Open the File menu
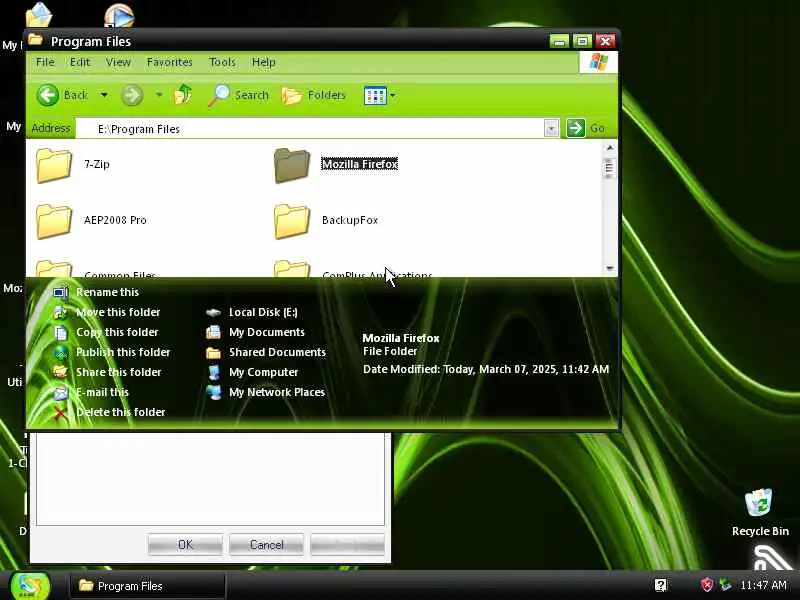The image size is (800, 600). pos(45,62)
